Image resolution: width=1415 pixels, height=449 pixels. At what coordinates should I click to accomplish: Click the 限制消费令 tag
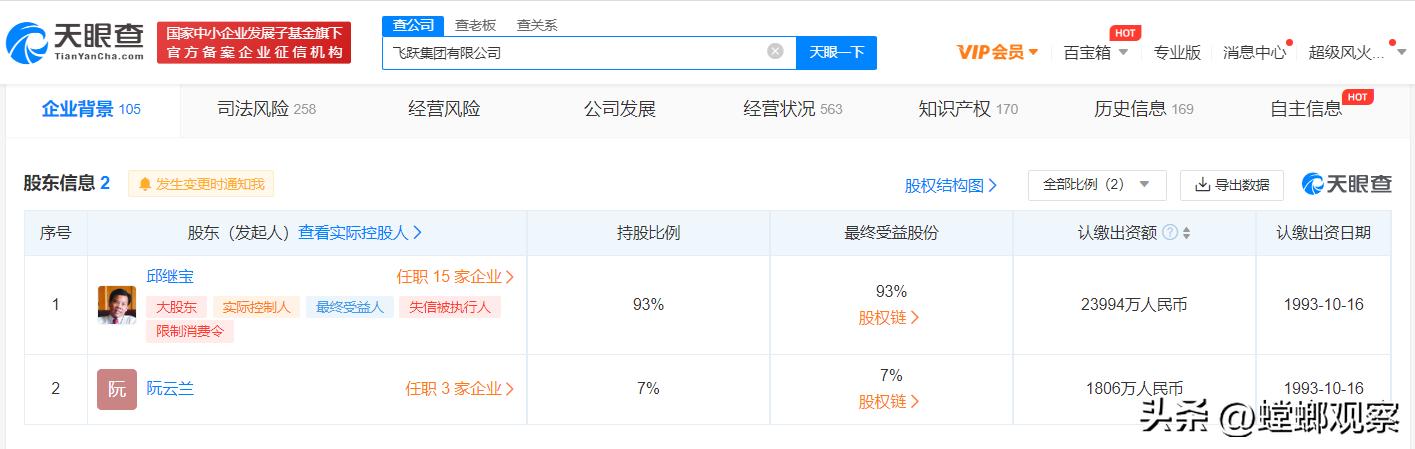(190, 331)
